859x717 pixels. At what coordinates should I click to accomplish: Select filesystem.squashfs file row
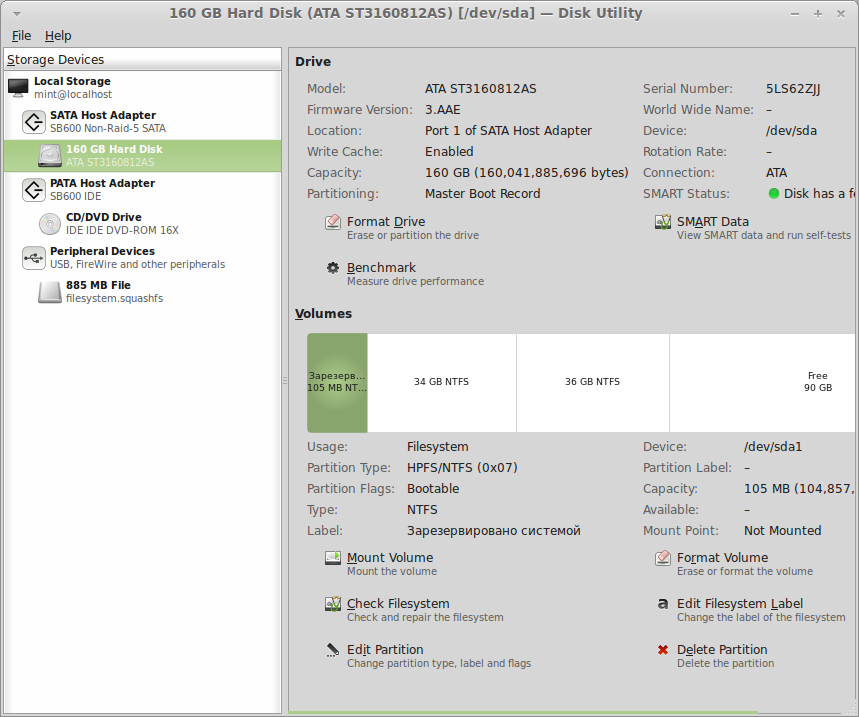(x=142, y=291)
